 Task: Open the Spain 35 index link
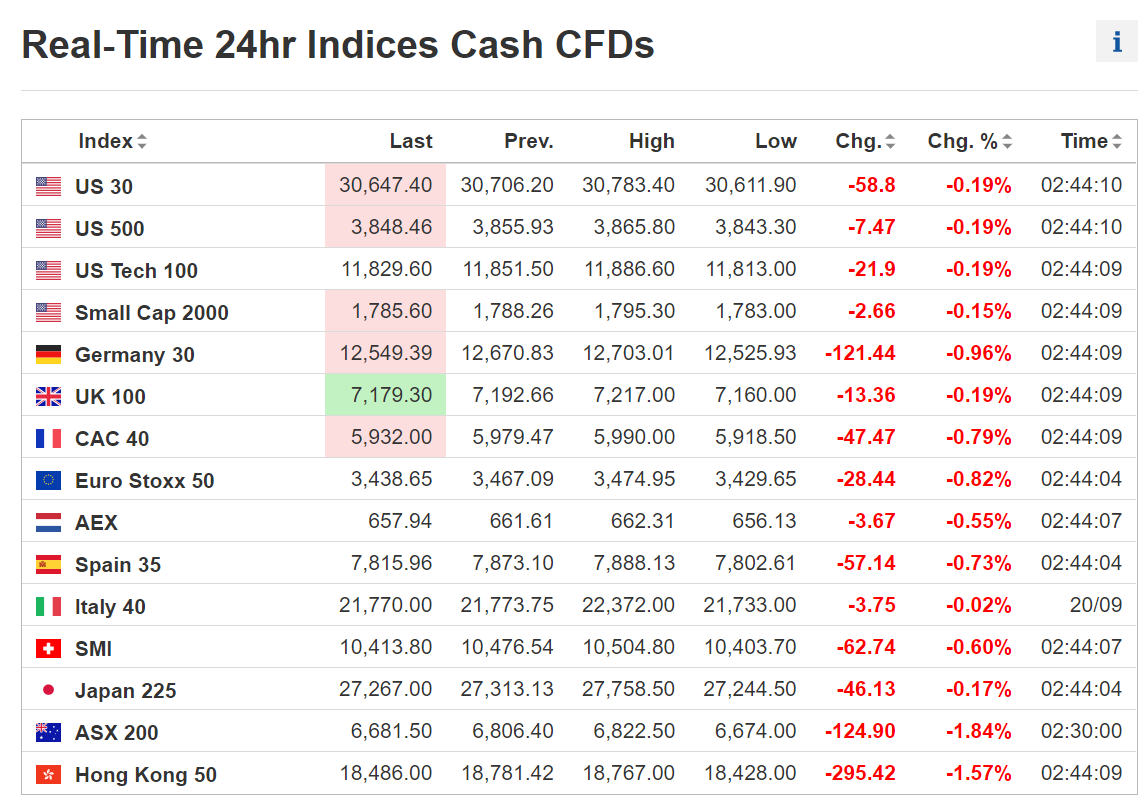pos(118,565)
